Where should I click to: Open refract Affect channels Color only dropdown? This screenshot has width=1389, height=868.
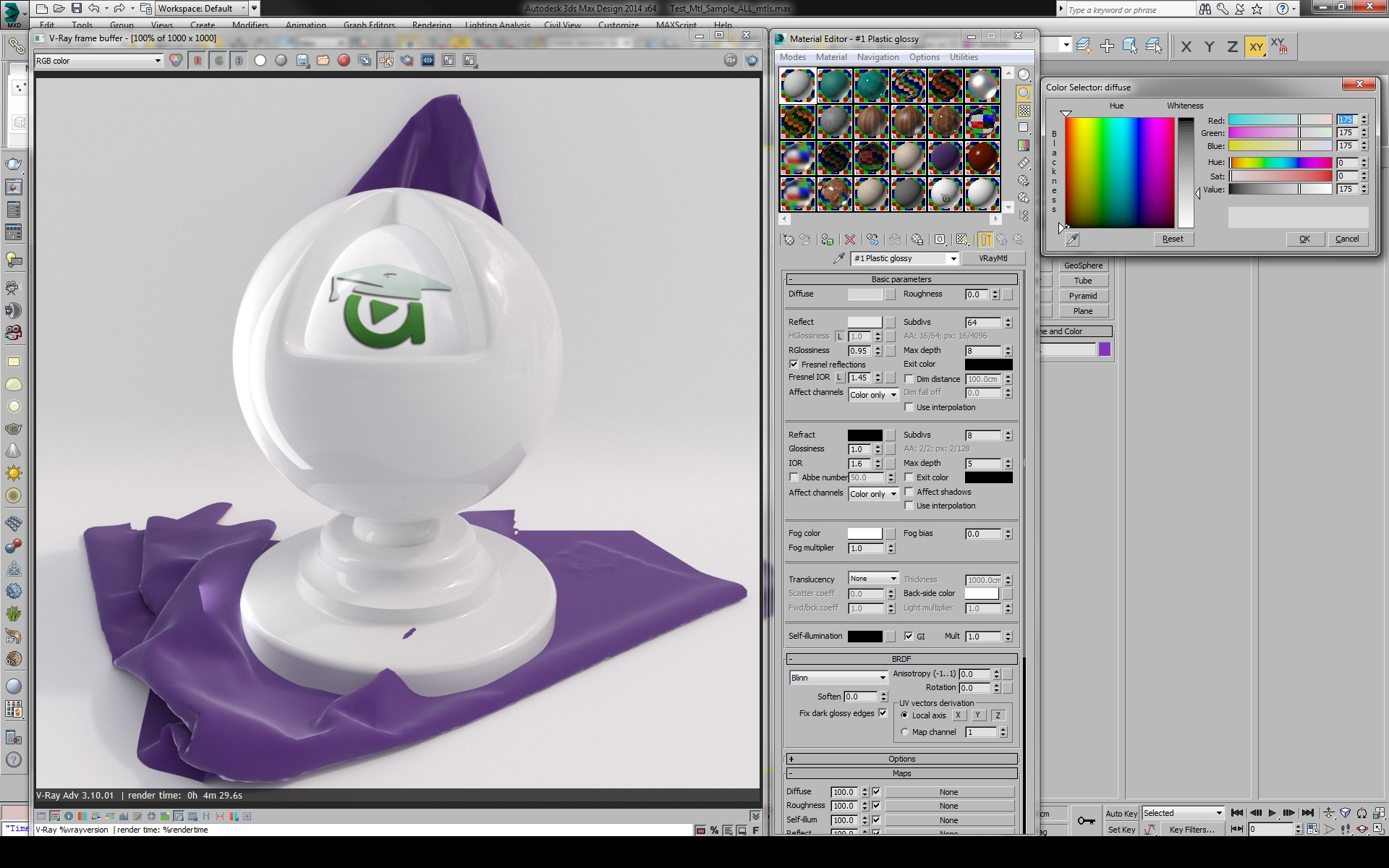[873, 494]
